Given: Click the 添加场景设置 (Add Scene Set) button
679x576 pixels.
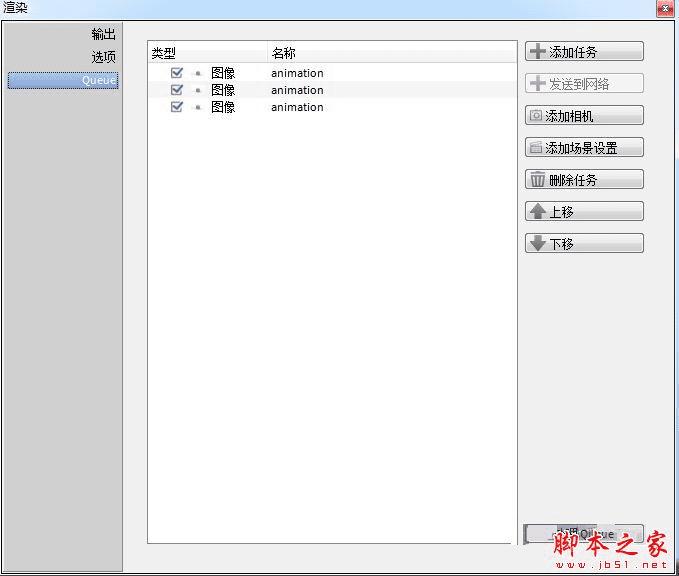Looking at the screenshot, I should tap(584, 148).
